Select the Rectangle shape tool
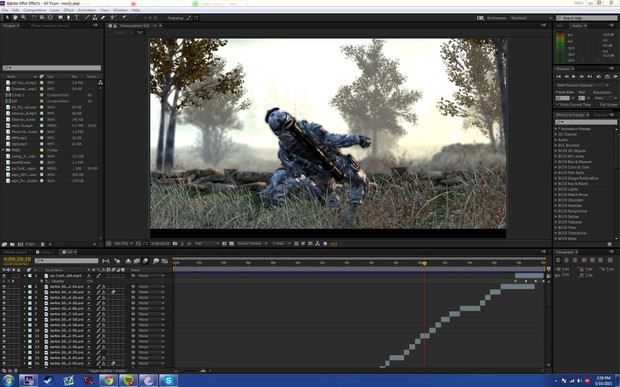The width and height of the screenshot is (620, 387). click(x=60, y=18)
